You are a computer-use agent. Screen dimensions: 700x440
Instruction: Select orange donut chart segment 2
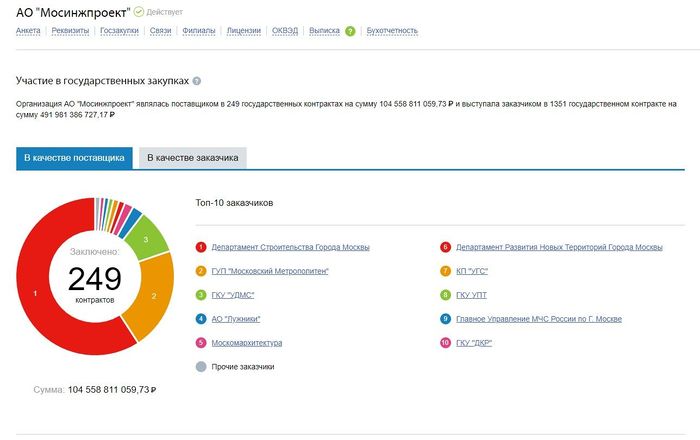click(x=154, y=296)
